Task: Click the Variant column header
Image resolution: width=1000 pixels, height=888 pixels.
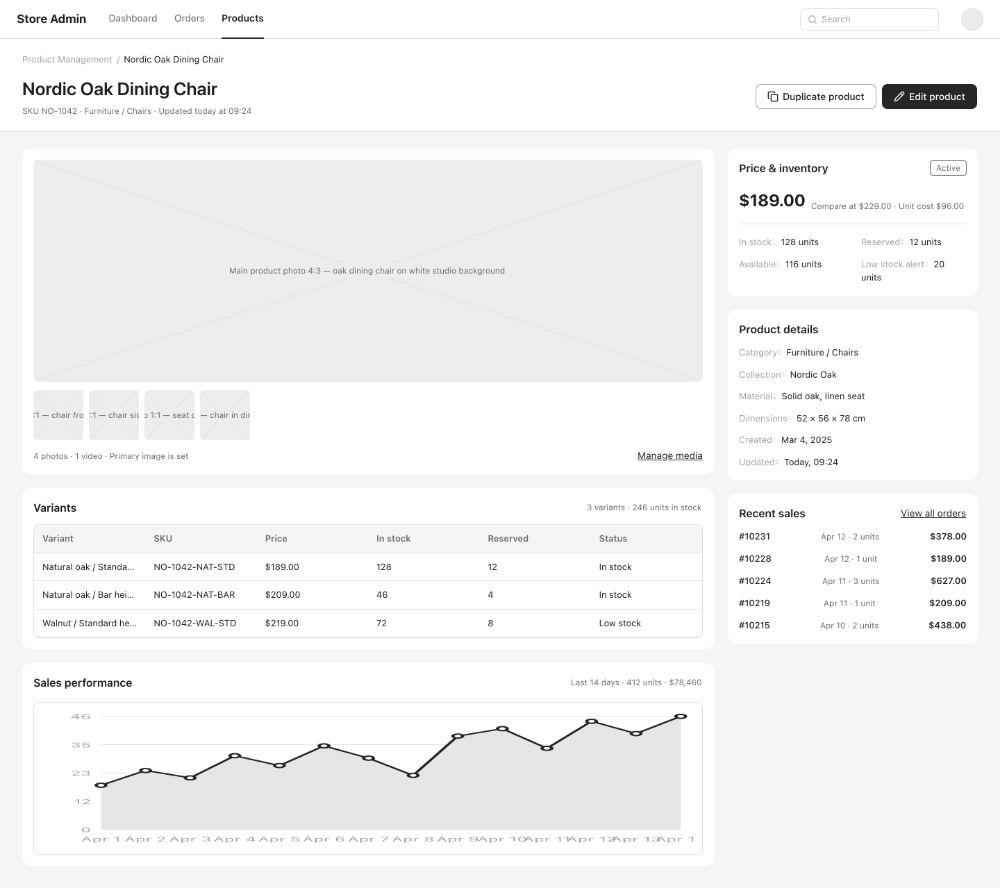Action: 57,538
